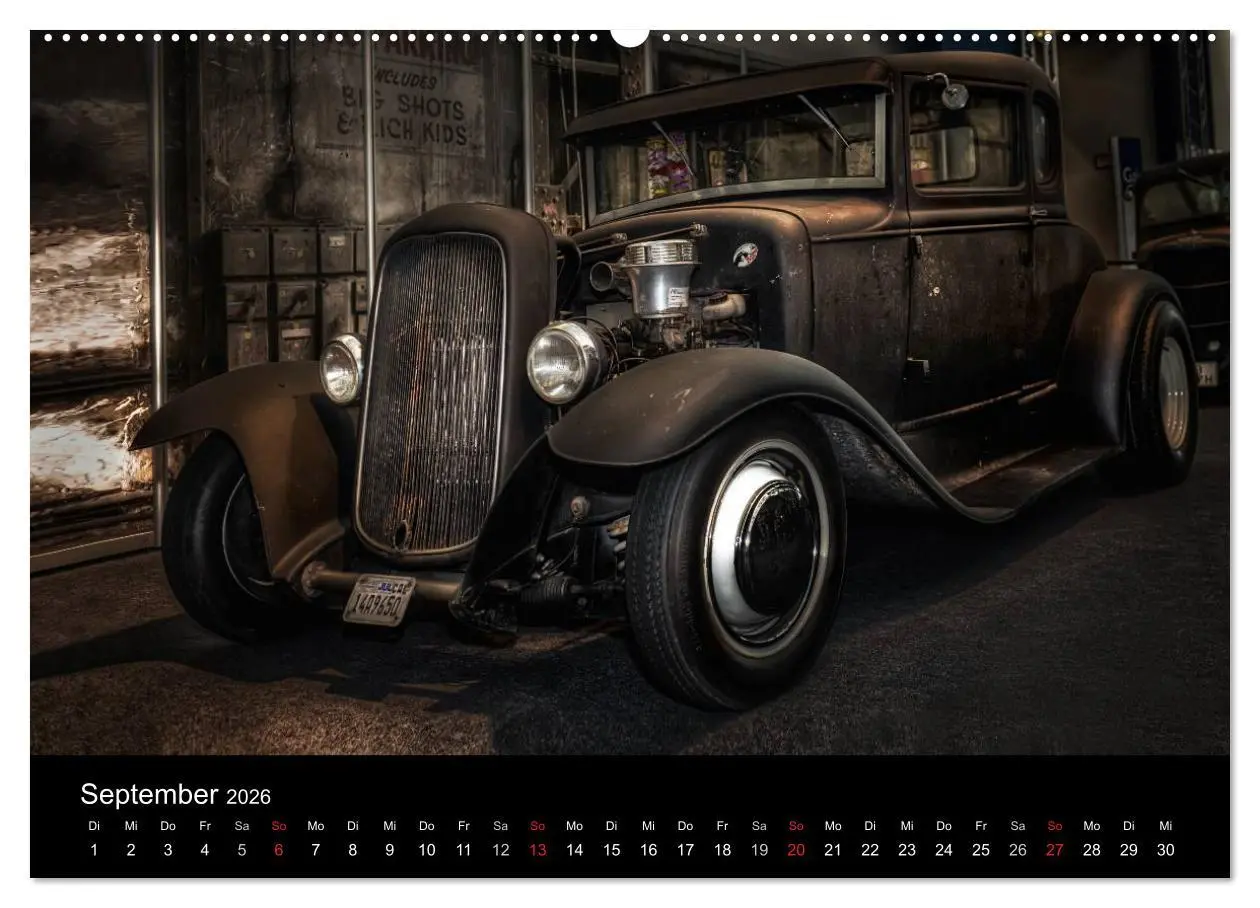Click the red date 27
The image size is (1260, 908).
(1055, 850)
